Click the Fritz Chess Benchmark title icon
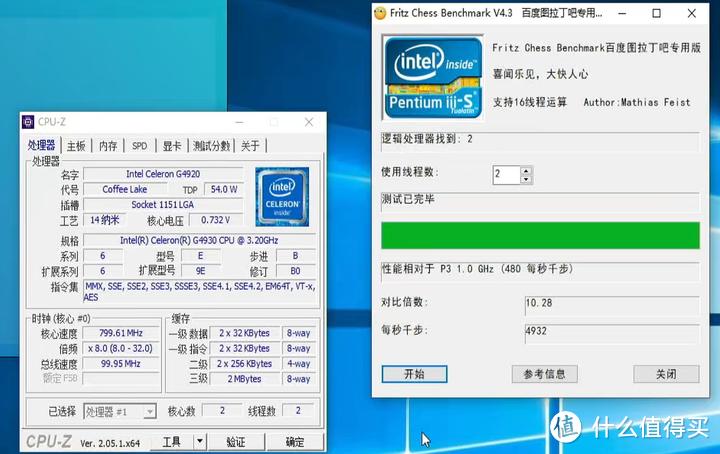 [380, 14]
